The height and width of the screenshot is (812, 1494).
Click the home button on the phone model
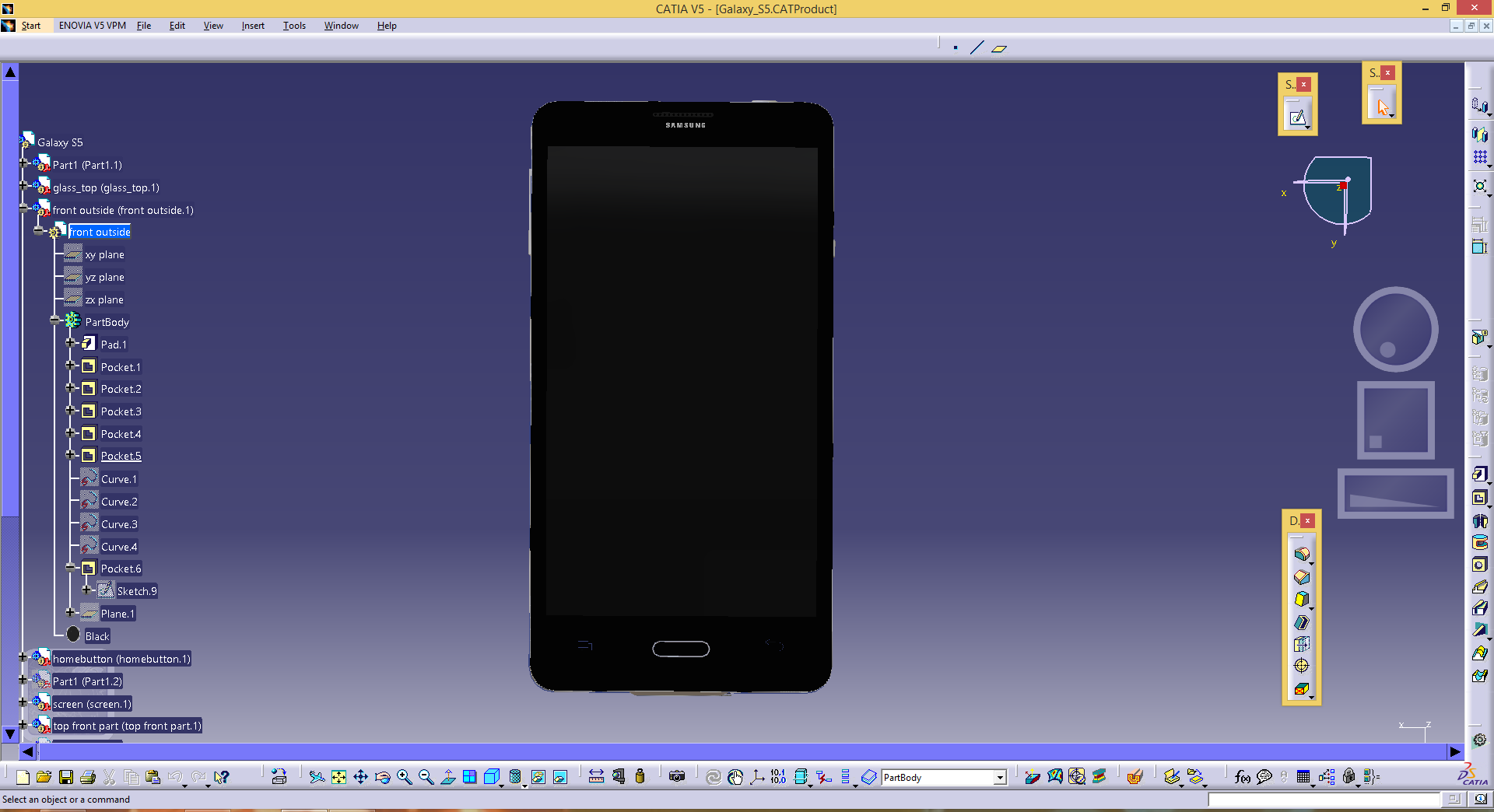[x=681, y=649]
